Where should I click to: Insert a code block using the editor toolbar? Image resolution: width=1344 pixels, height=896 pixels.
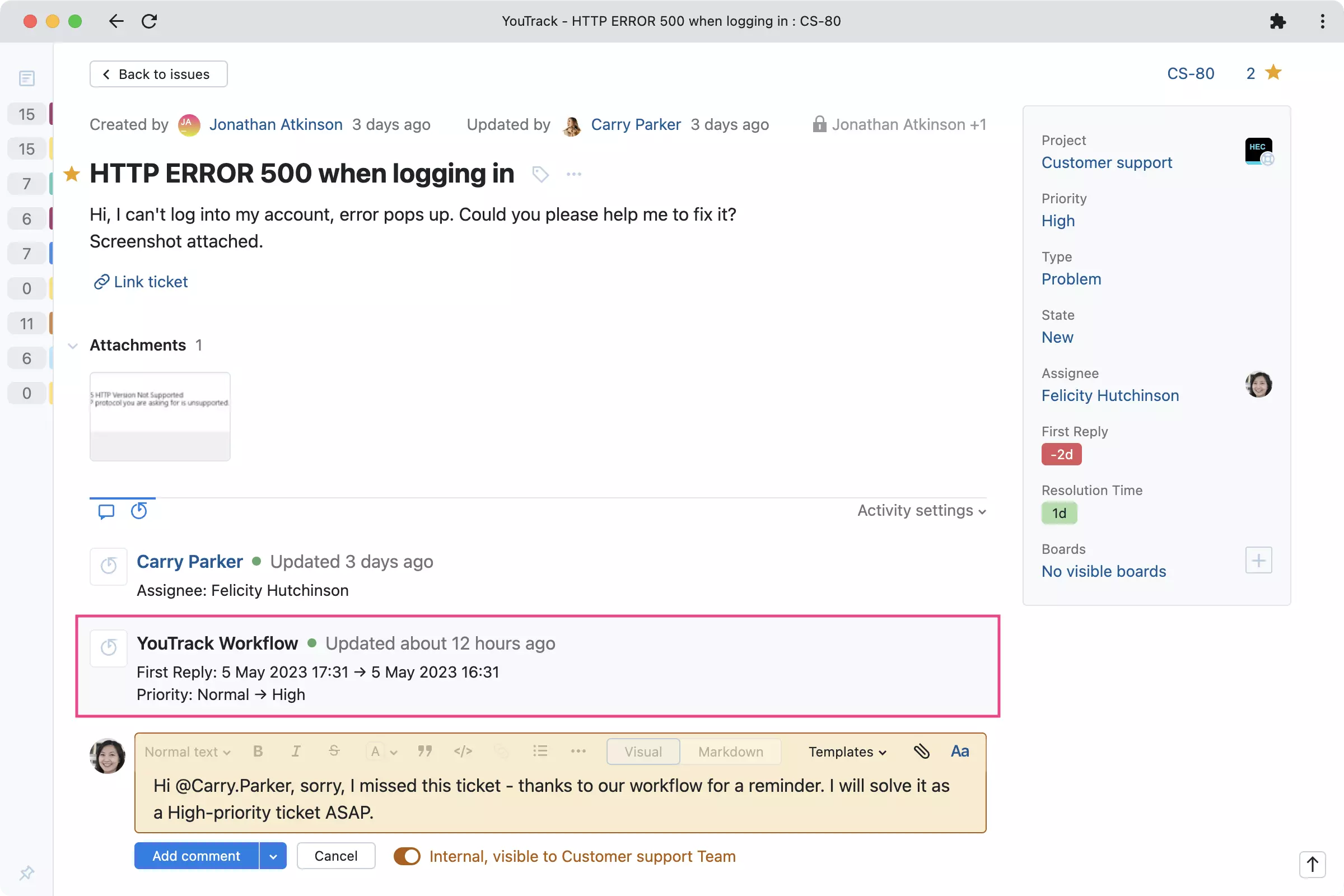pyautogui.click(x=463, y=751)
